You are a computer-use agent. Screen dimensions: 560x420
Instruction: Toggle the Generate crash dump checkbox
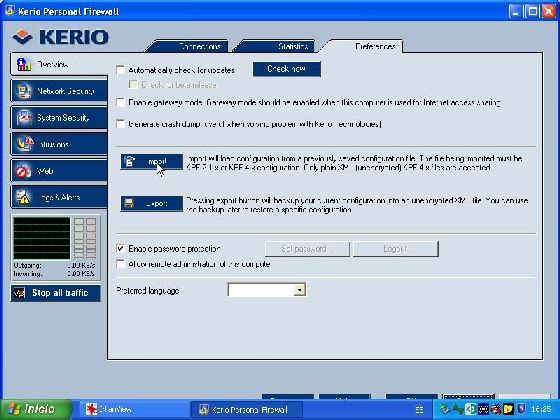pos(121,124)
